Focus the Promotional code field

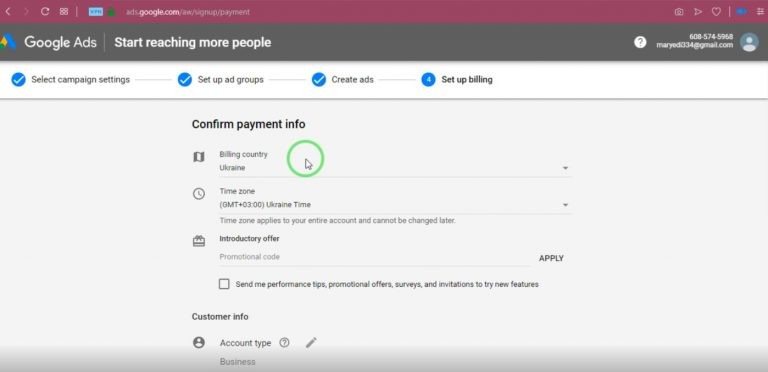[x=375, y=257]
